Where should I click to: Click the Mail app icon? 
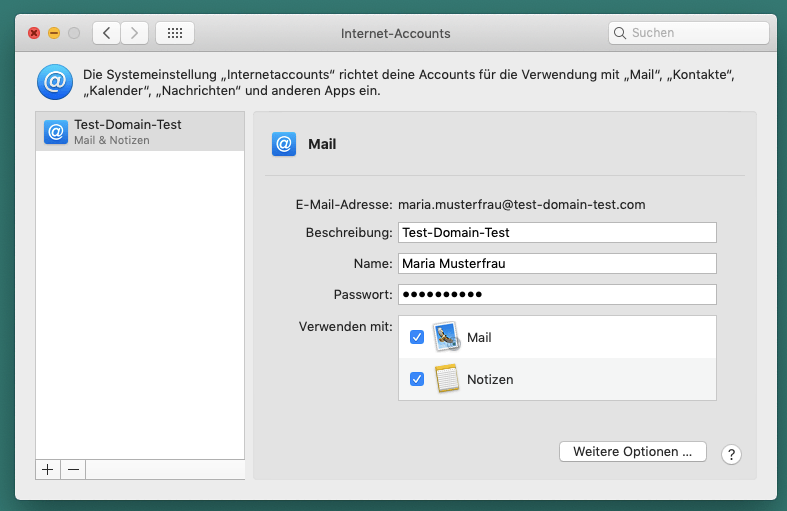point(446,337)
